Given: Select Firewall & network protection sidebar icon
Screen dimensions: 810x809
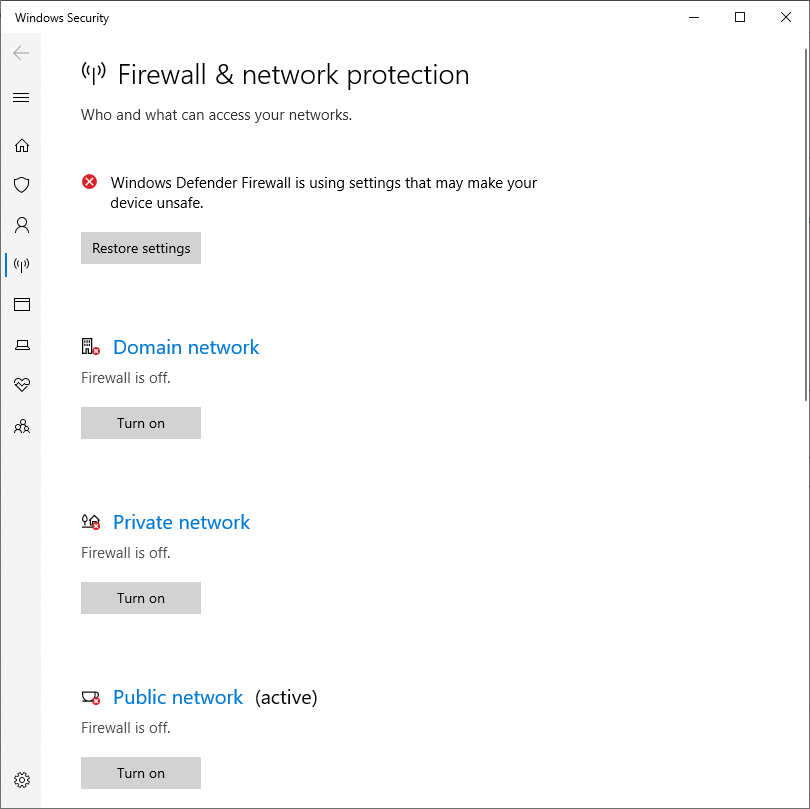Looking at the screenshot, I should [22, 265].
